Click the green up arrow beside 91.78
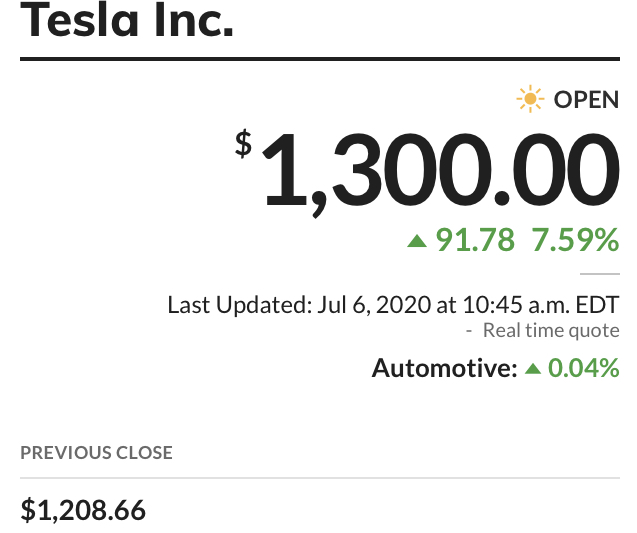The image size is (637, 533). pyautogui.click(x=417, y=241)
